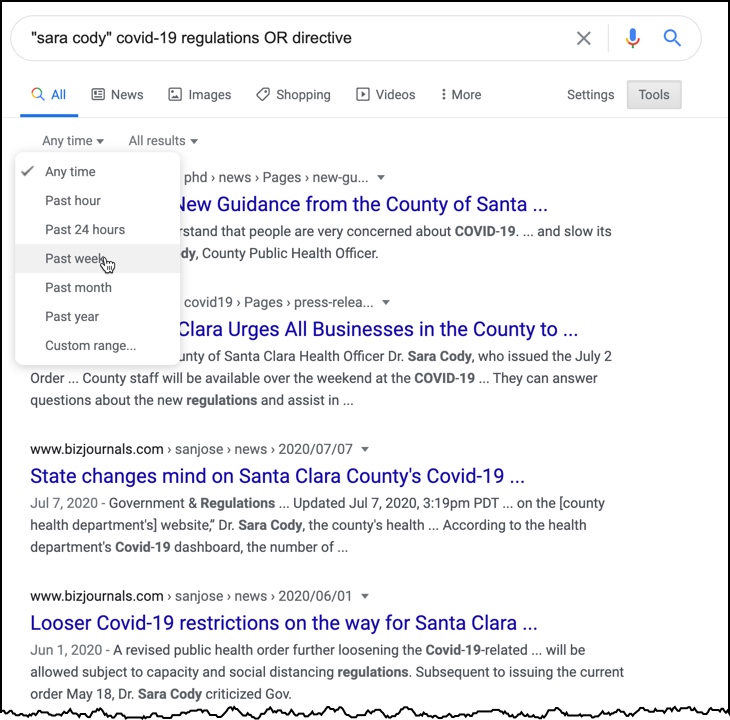Open the Clara Urges All Businesses result

(x=379, y=330)
